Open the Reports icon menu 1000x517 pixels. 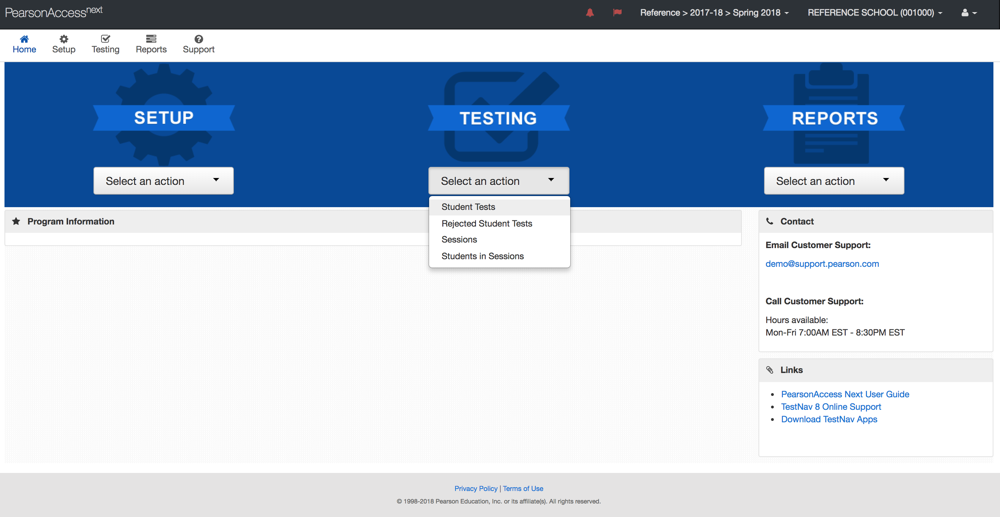pyautogui.click(x=151, y=40)
